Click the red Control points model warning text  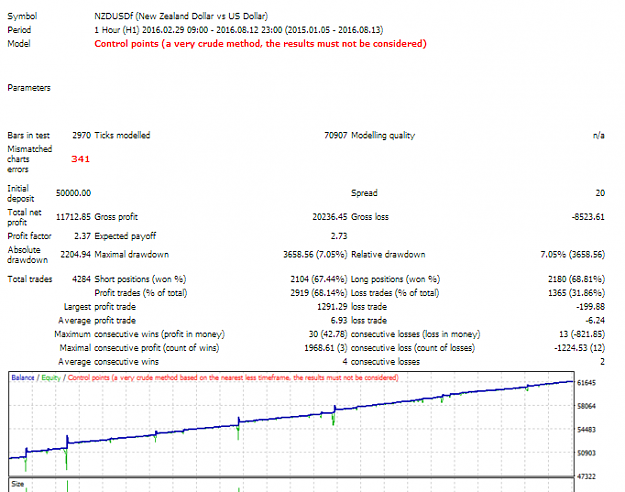(x=260, y=44)
